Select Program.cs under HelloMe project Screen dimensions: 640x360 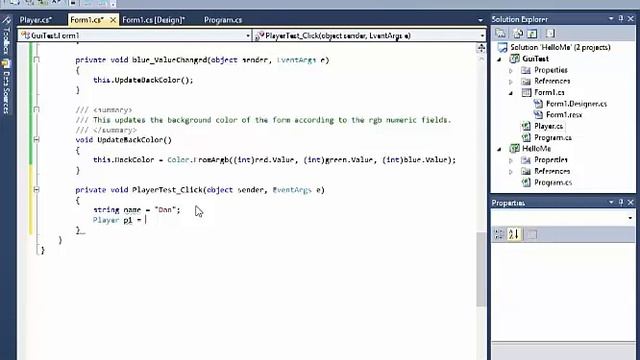pos(553,182)
